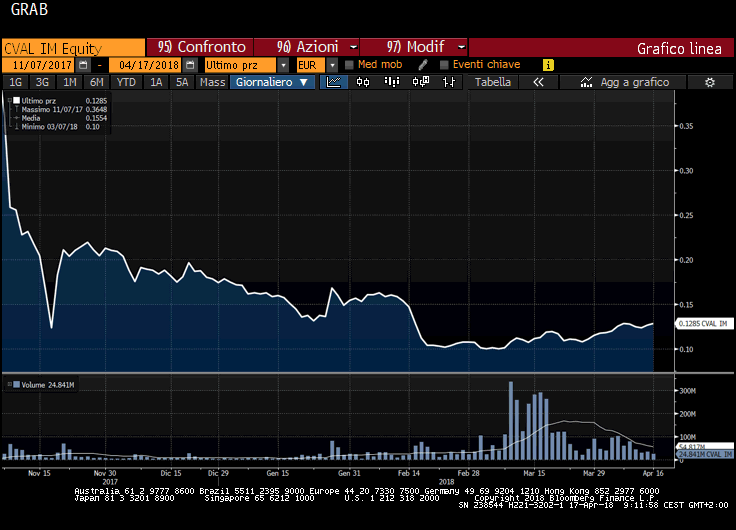The height and width of the screenshot is (530, 736).
Task: Click Agg a grafico button
Action: pos(626,82)
